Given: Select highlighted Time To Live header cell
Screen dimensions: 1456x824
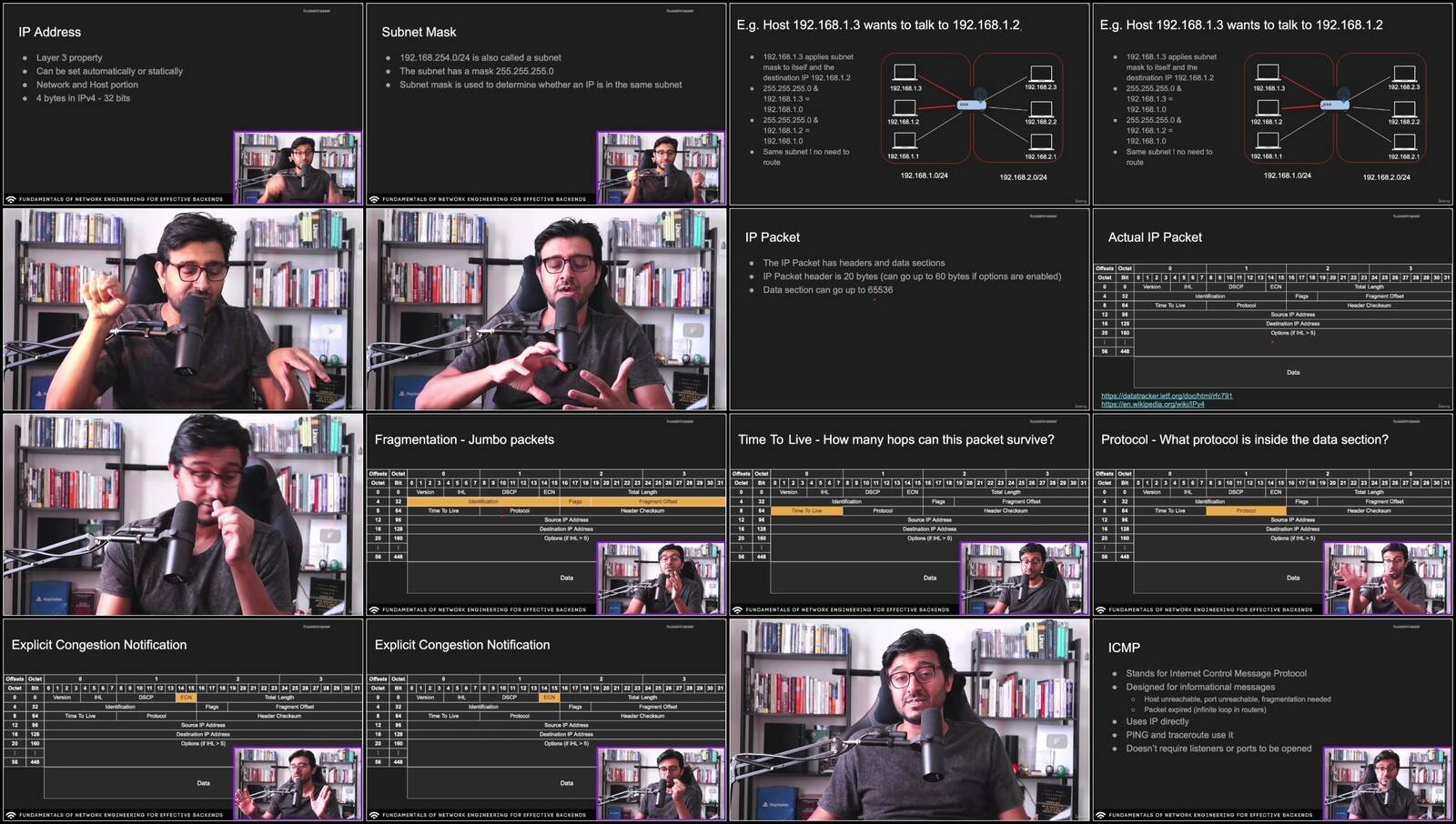Looking at the screenshot, I should click(x=806, y=511).
